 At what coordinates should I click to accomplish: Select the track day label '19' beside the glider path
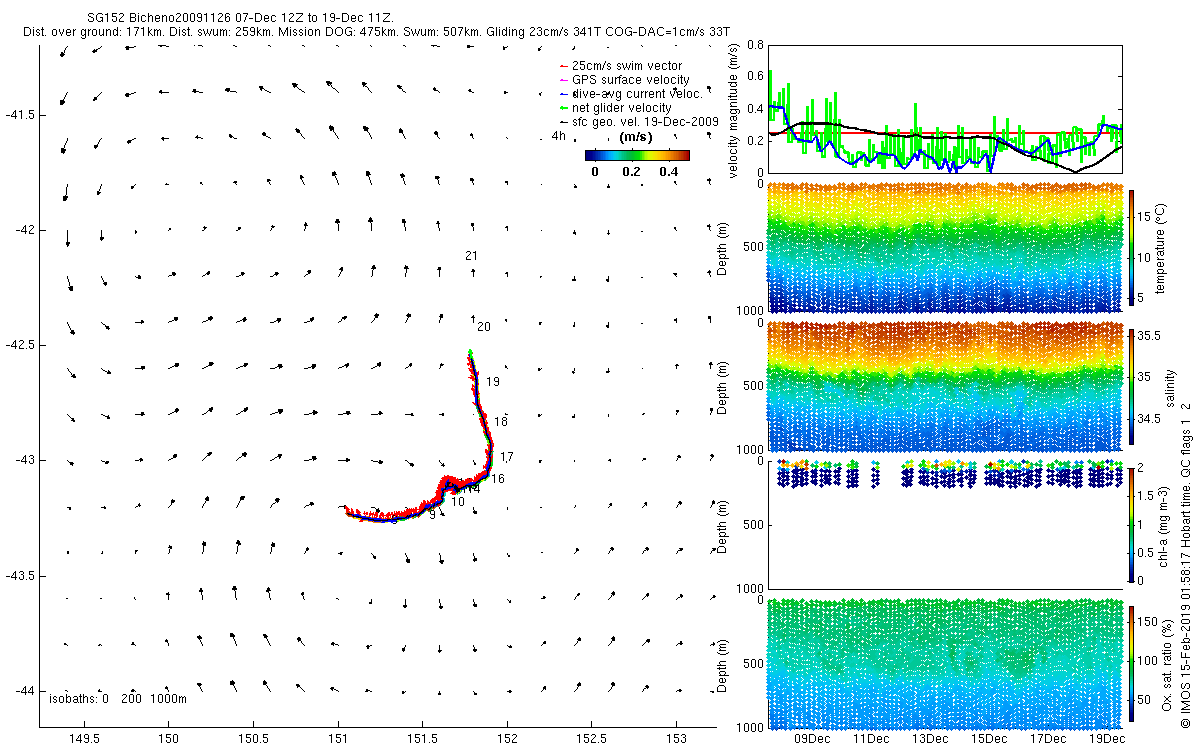point(493,382)
